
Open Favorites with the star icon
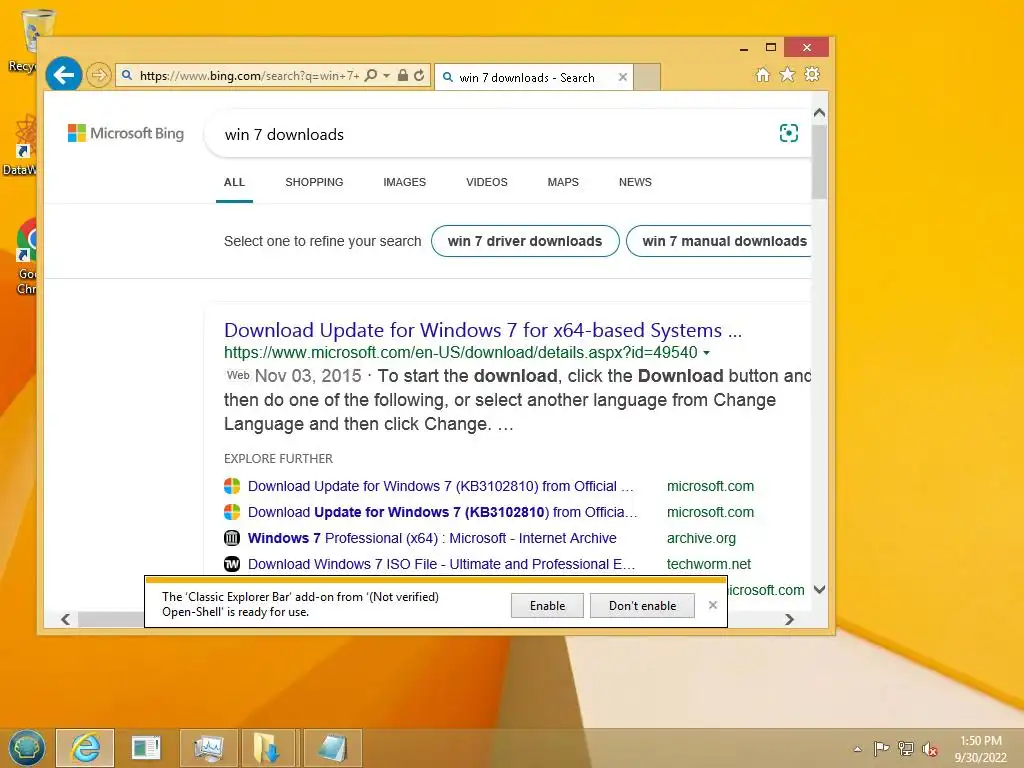(788, 74)
